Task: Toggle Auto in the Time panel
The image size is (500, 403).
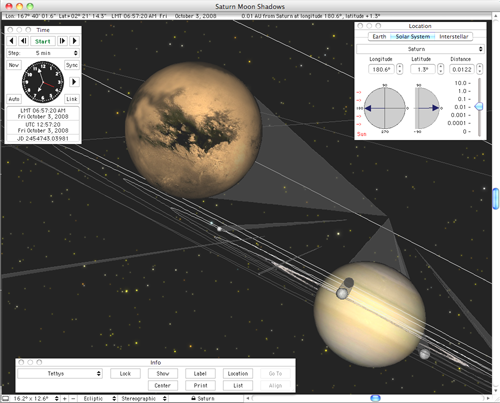Action: (x=14, y=99)
